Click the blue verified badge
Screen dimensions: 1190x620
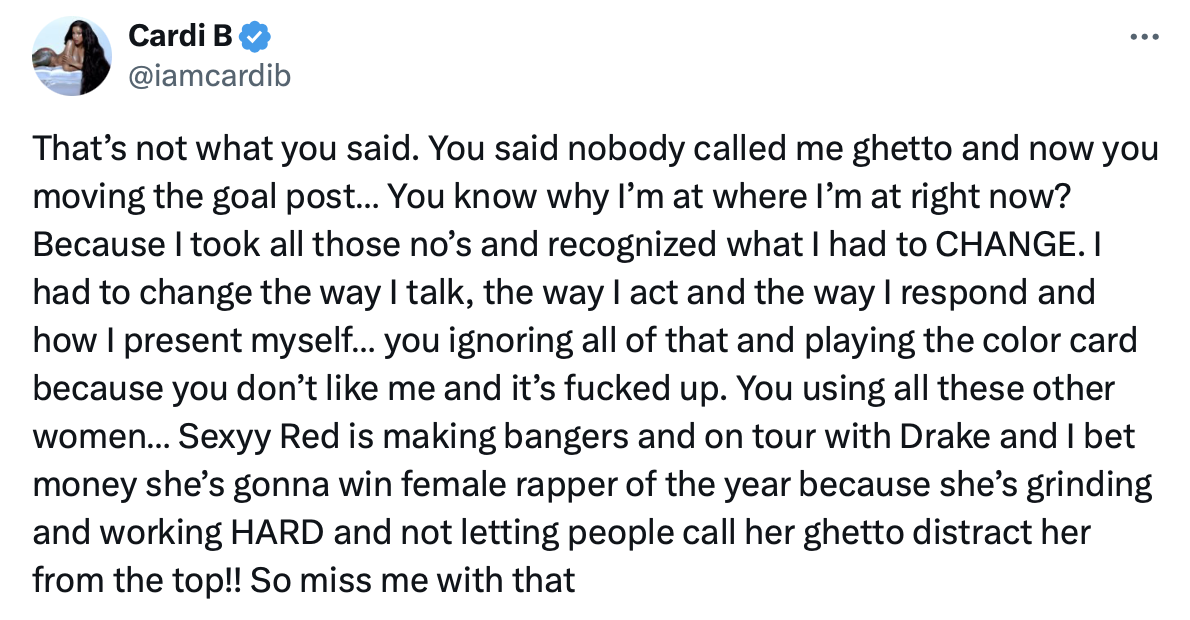point(256,38)
